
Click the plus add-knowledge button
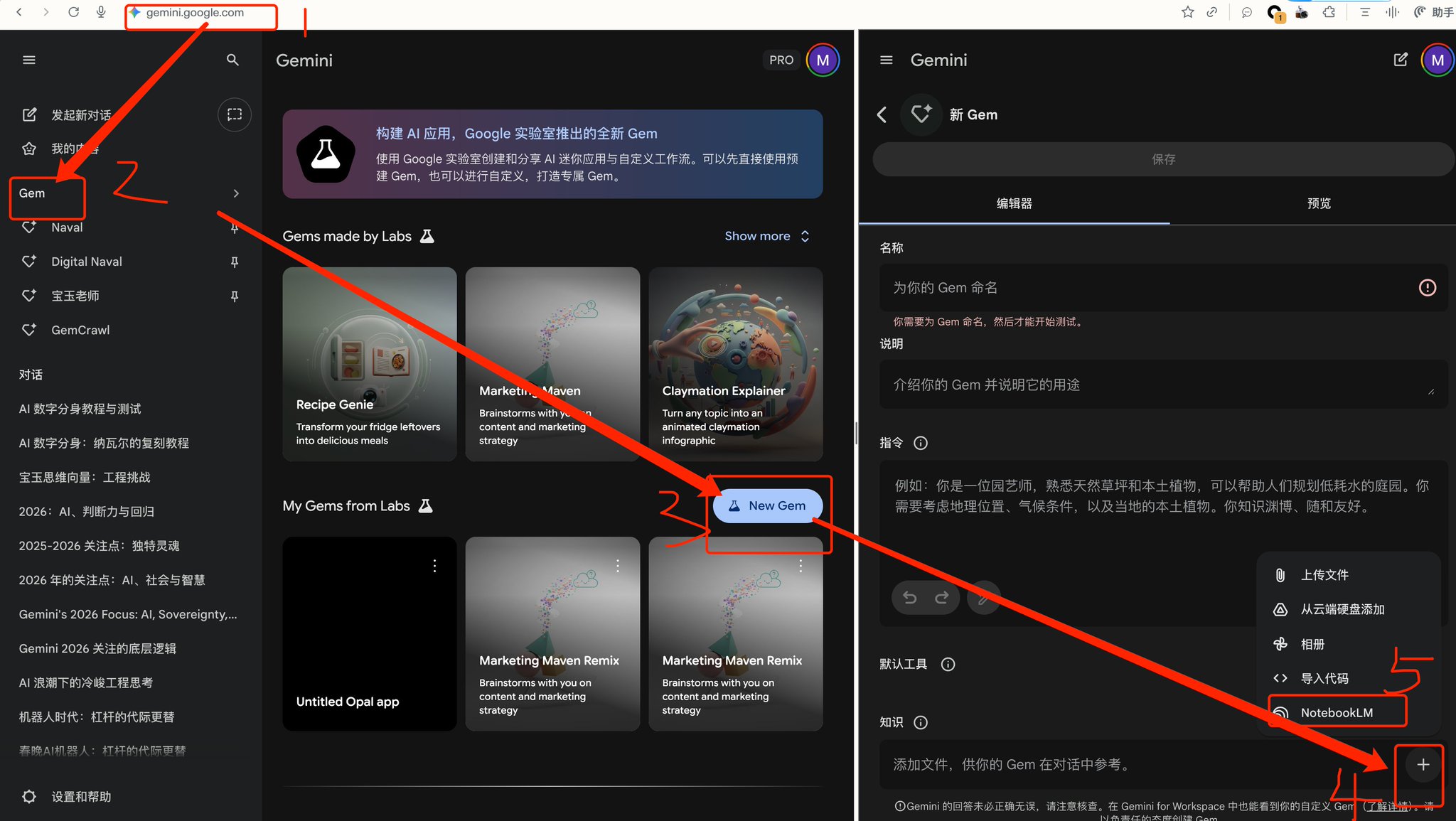click(1423, 765)
